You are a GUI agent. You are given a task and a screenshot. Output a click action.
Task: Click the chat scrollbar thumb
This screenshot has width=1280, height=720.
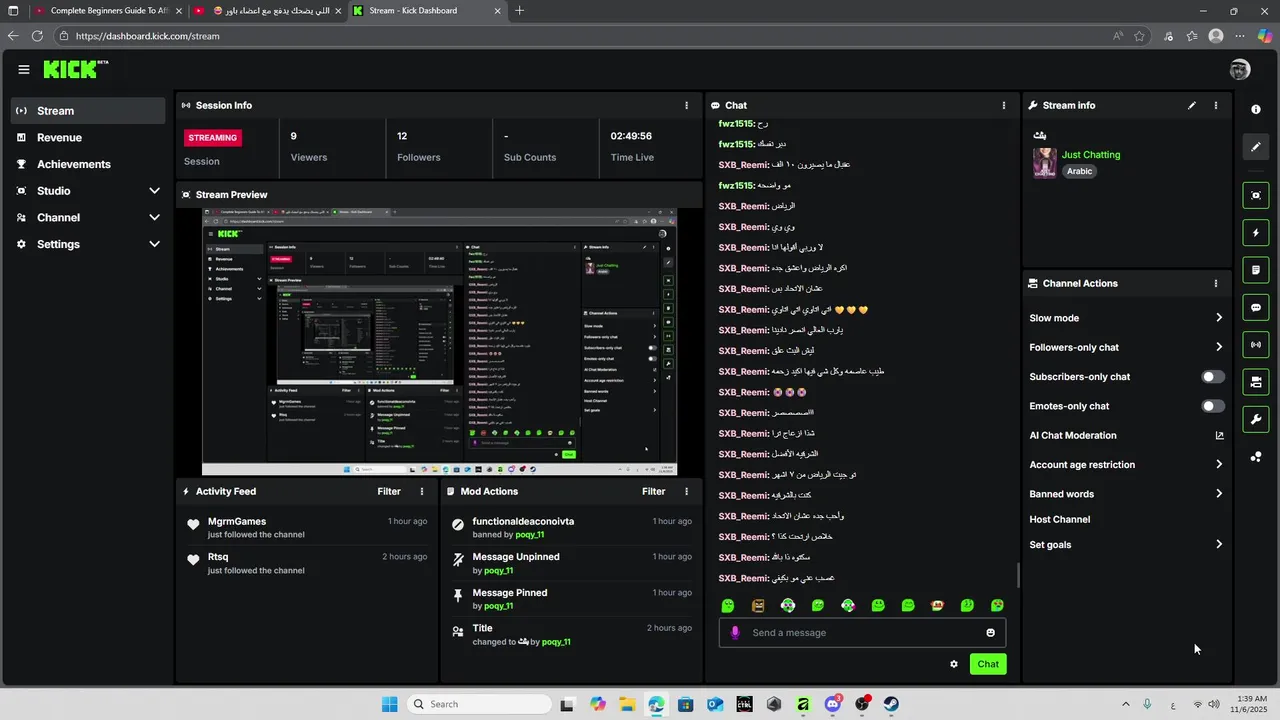coord(1018,575)
